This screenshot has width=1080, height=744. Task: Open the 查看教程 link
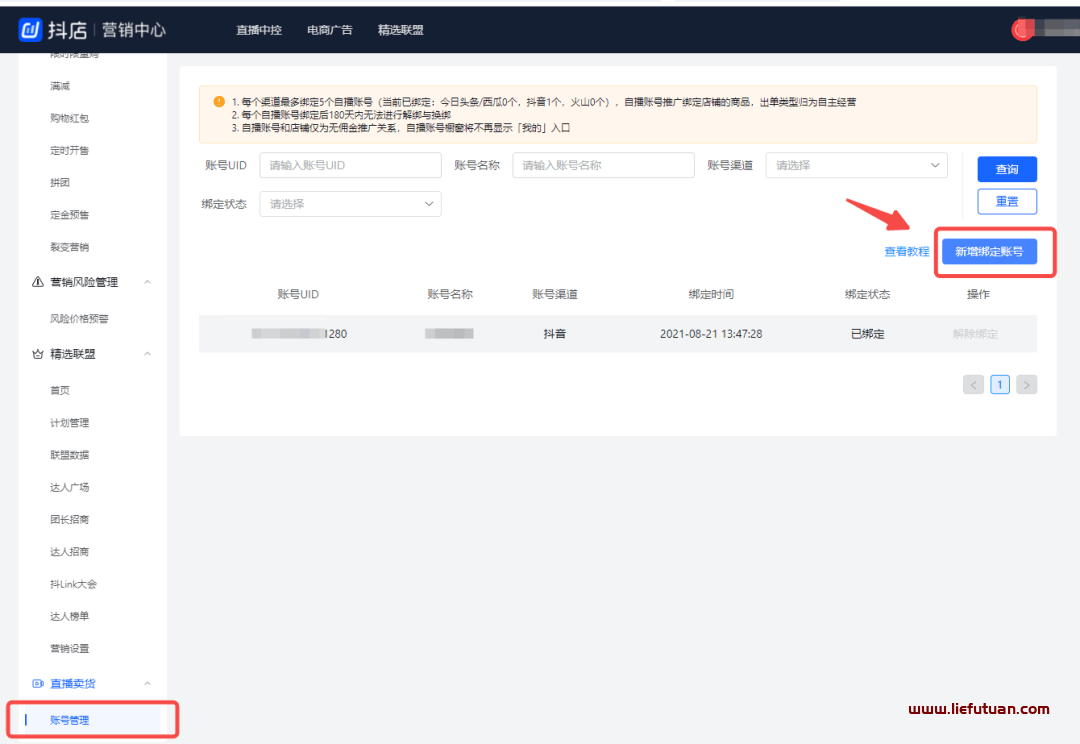coord(906,252)
